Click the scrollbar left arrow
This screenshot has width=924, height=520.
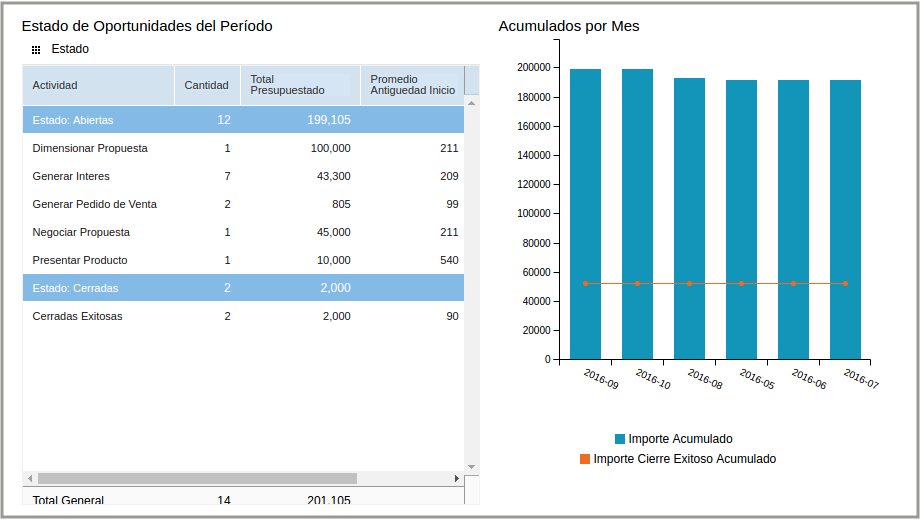[30, 479]
